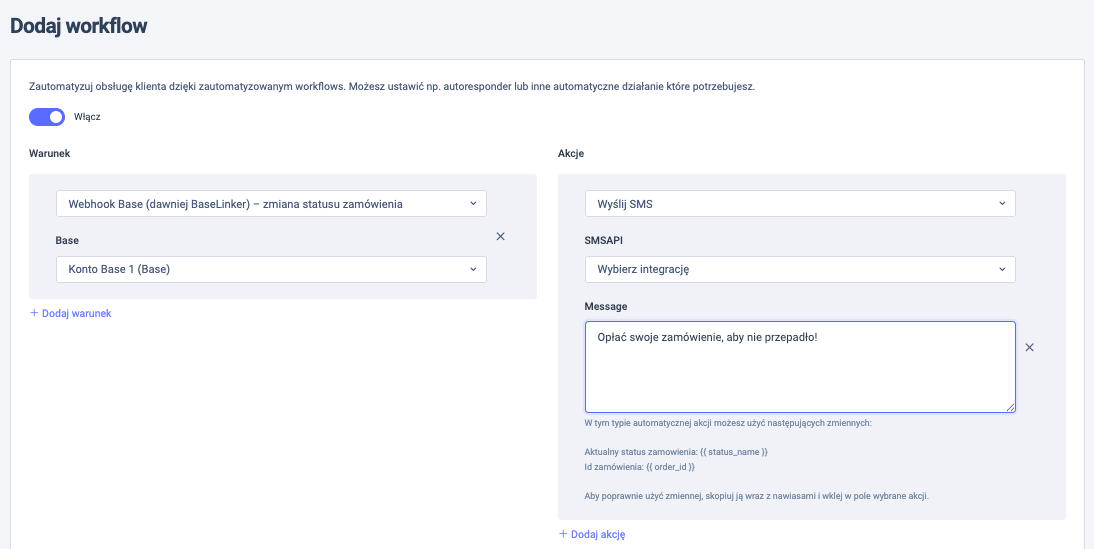Delete the SMS action using X icon

(x=1029, y=347)
